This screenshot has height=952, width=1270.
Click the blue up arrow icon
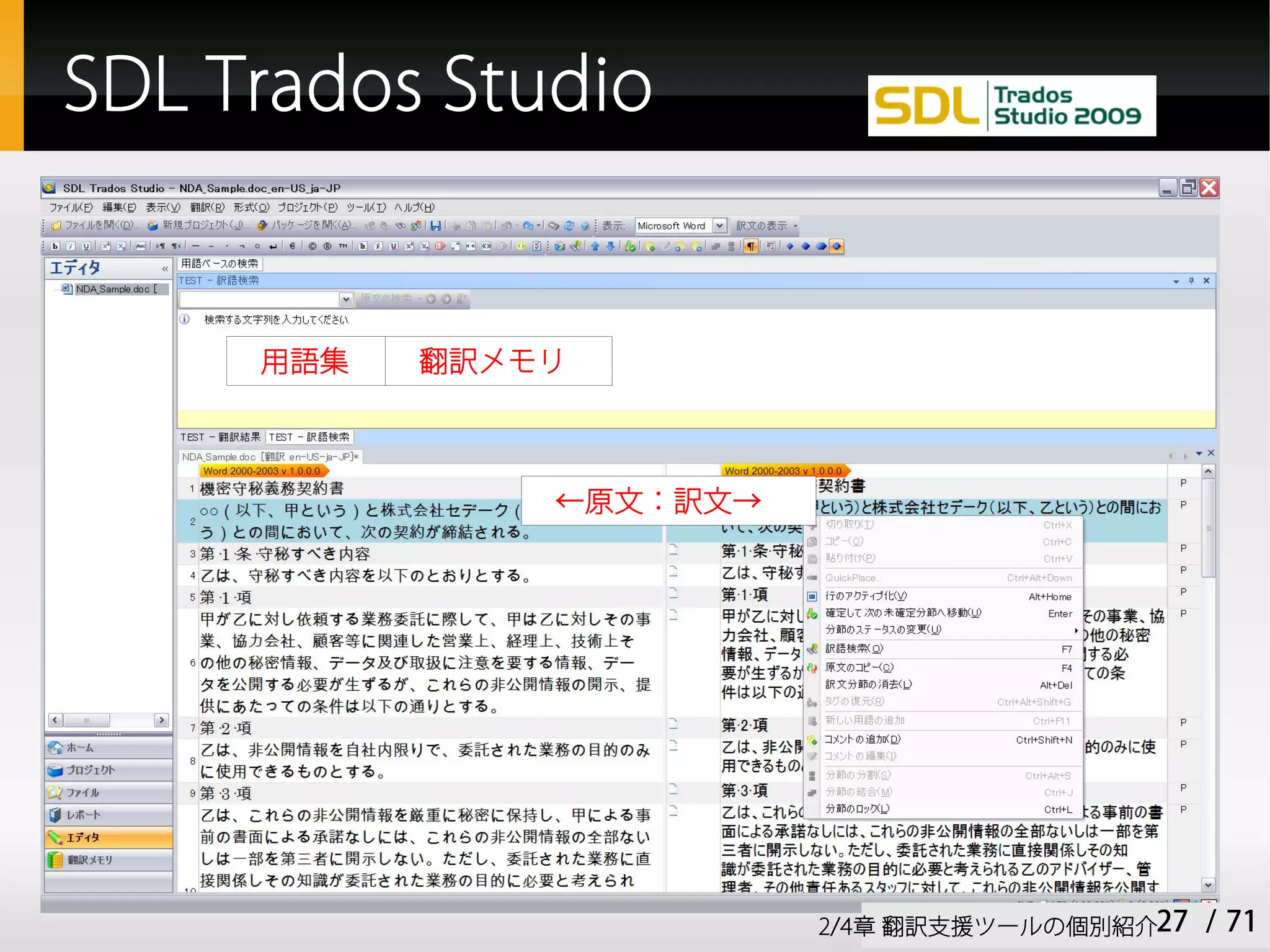tap(595, 246)
